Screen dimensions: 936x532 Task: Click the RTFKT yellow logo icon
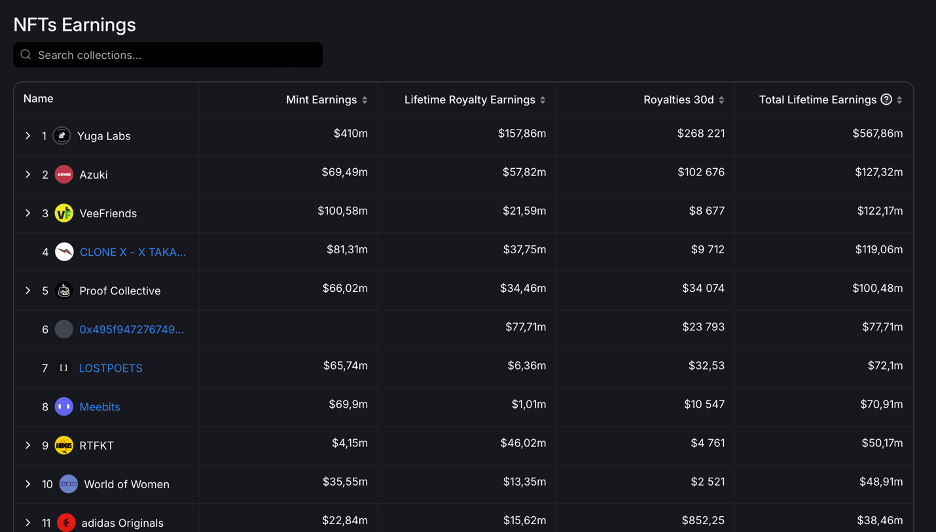pyautogui.click(x=64, y=446)
